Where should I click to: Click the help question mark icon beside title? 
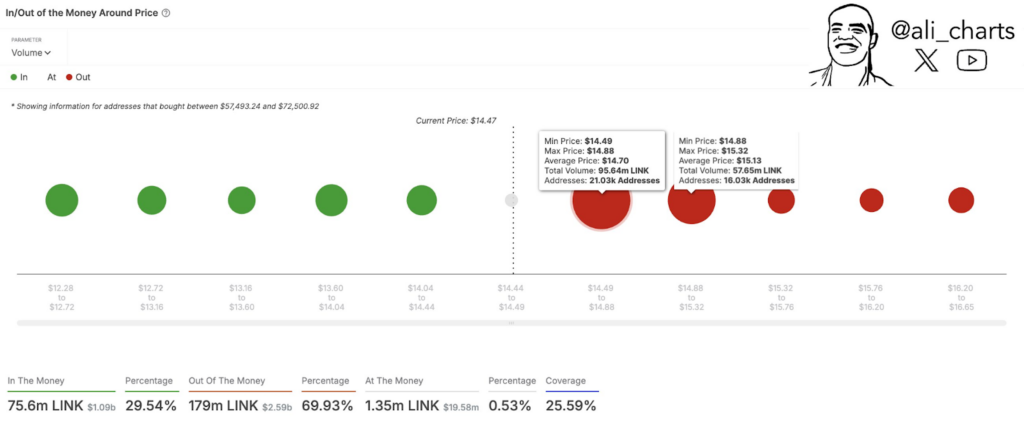tap(166, 13)
